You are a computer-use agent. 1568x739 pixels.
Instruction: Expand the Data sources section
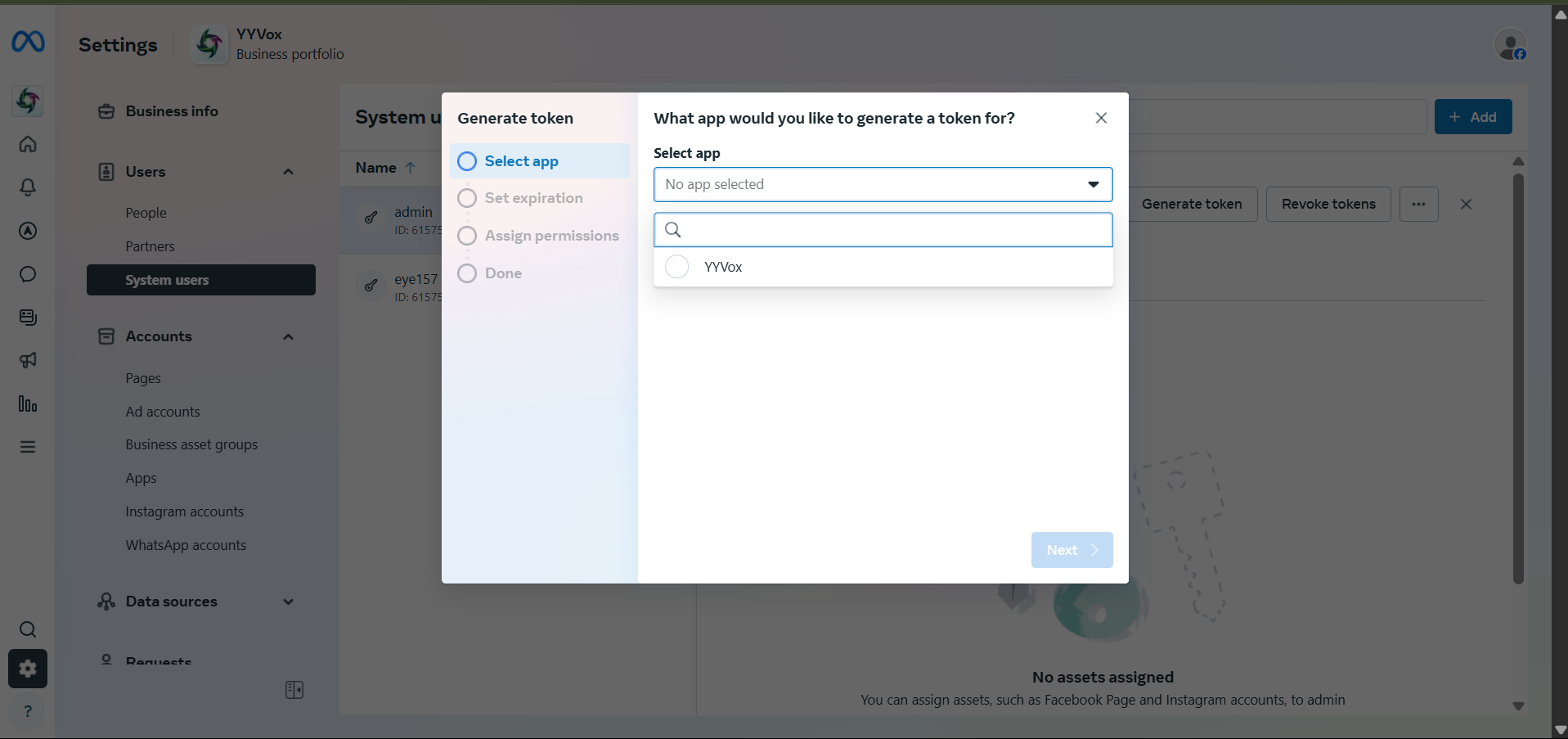click(288, 602)
